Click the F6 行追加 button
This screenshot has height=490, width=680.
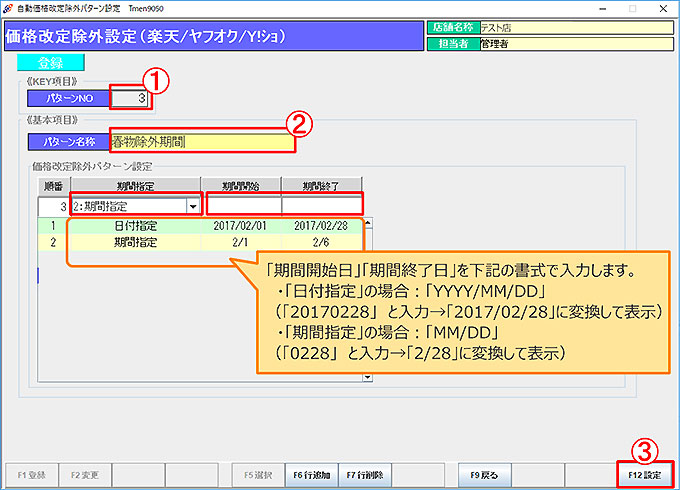coord(312,475)
